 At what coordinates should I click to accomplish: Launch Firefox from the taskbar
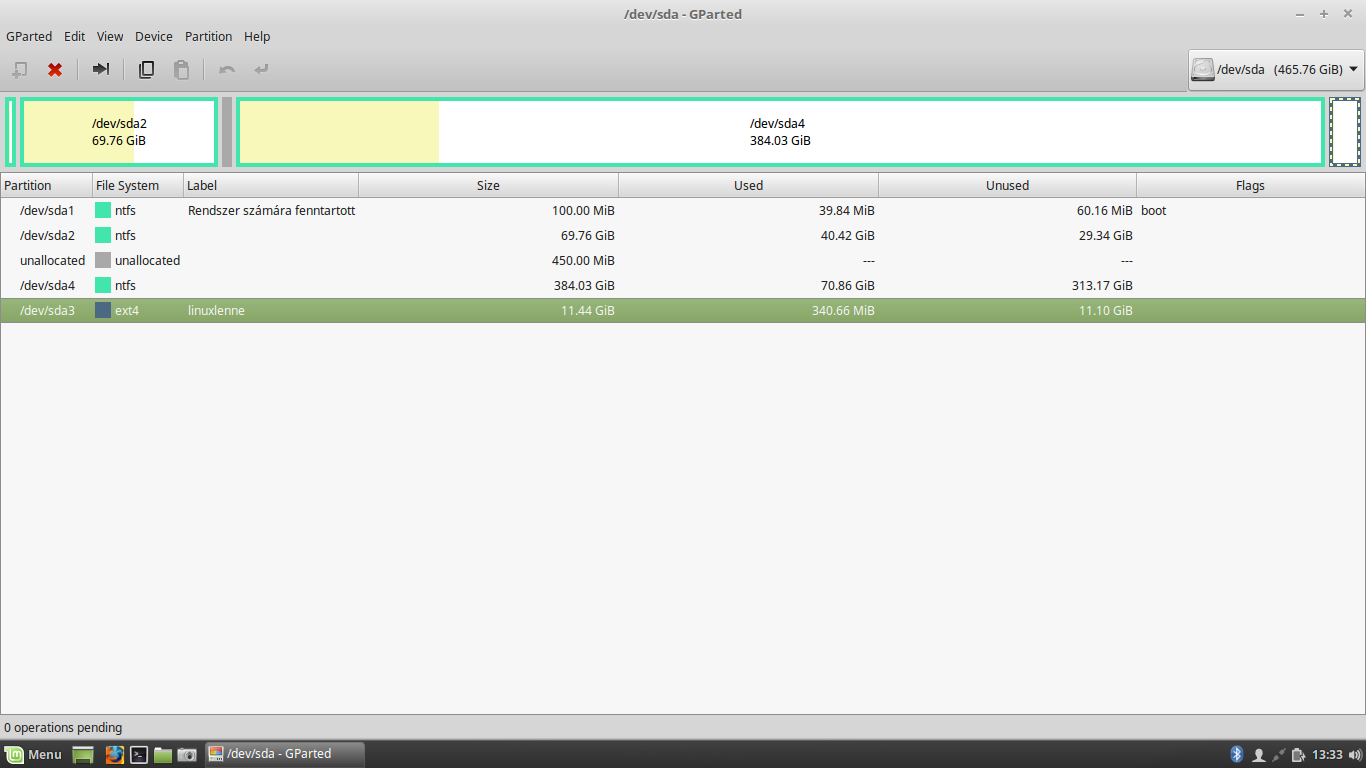[x=115, y=755]
